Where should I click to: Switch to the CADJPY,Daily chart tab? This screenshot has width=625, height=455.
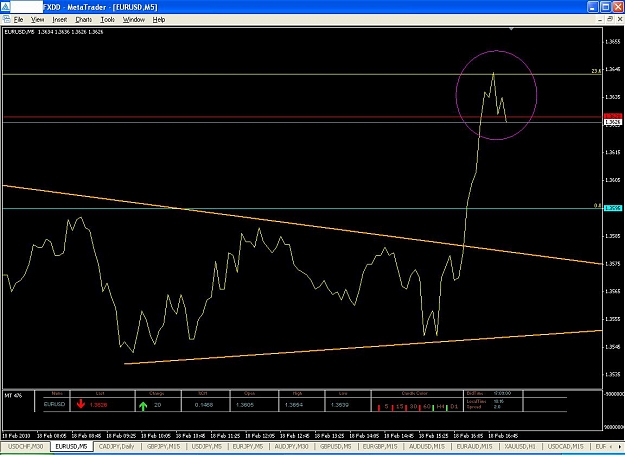coord(116,447)
